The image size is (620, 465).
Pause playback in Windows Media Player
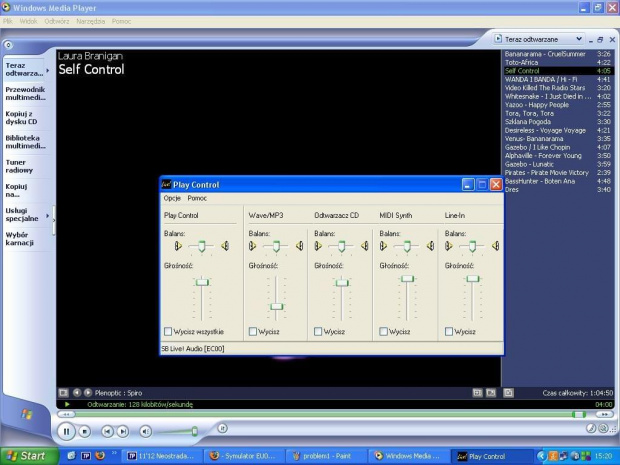pyautogui.click(x=66, y=432)
